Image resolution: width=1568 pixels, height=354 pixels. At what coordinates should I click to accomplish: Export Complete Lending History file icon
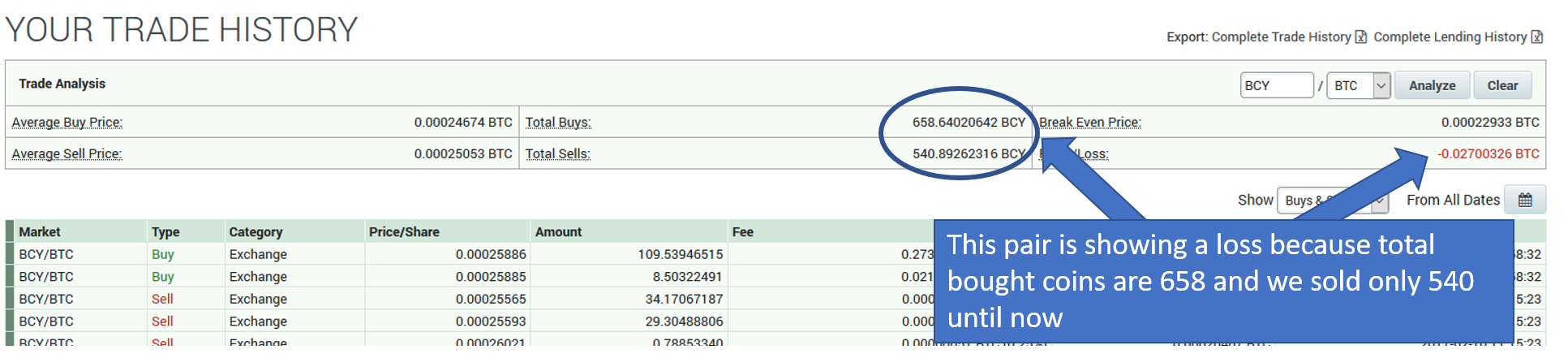coord(1536,37)
